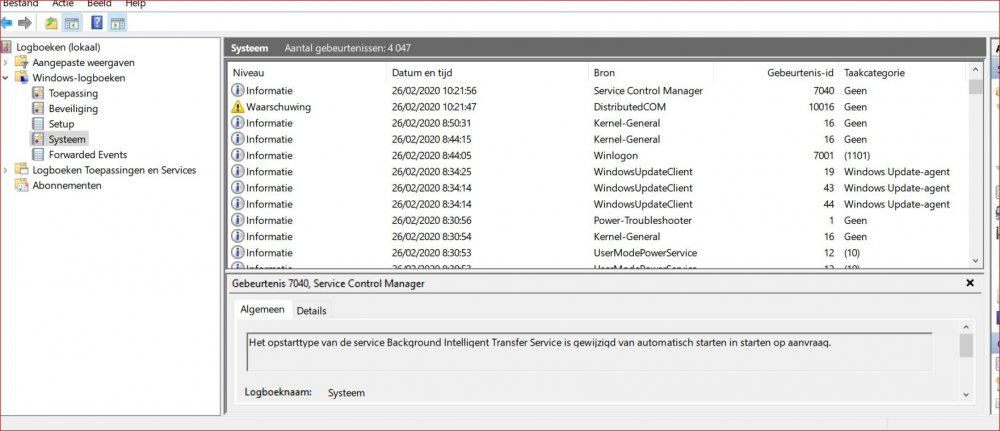Click the Forward arrow toolbar icon
This screenshot has height=431, width=1000.
[25, 22]
